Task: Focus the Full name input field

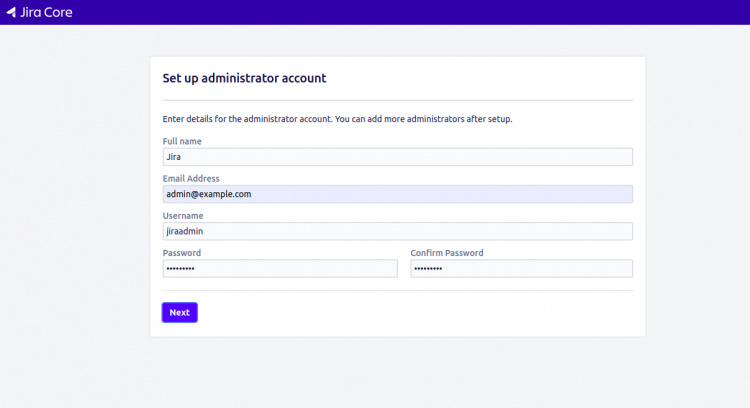Action: click(397, 157)
